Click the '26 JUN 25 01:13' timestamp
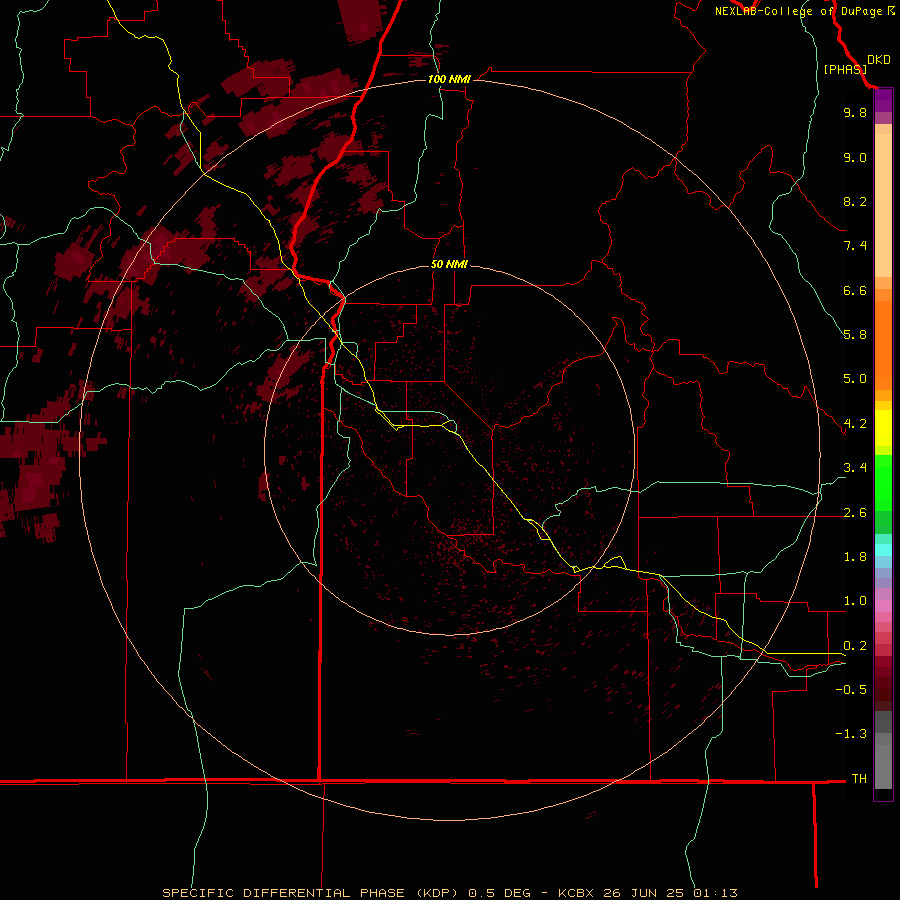The image size is (900, 900). 670,893
